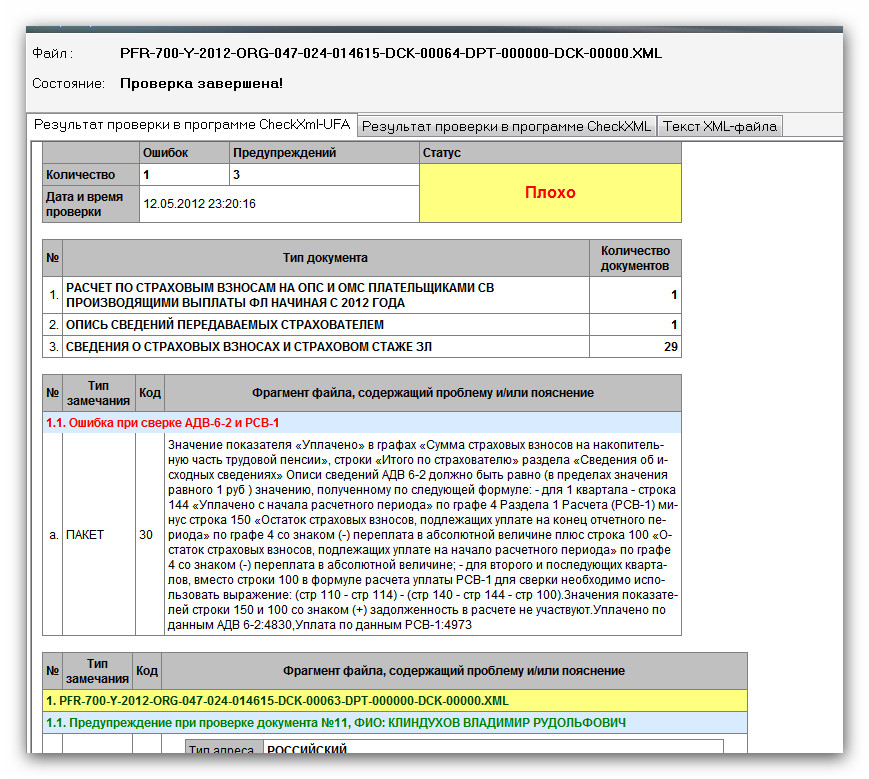Click the Проверка завершена! status text
Viewport: 869px width, 779px height.
[x=201, y=84]
